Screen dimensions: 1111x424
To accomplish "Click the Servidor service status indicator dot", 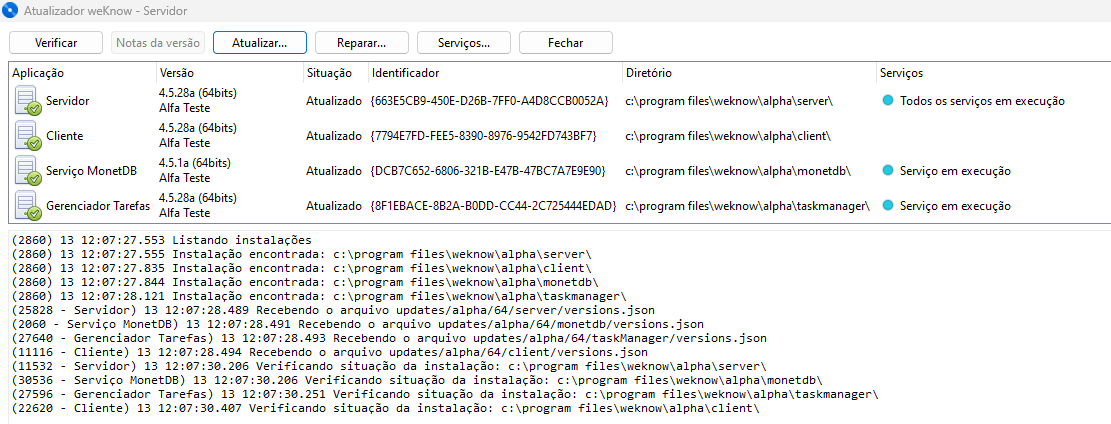I will point(887,101).
